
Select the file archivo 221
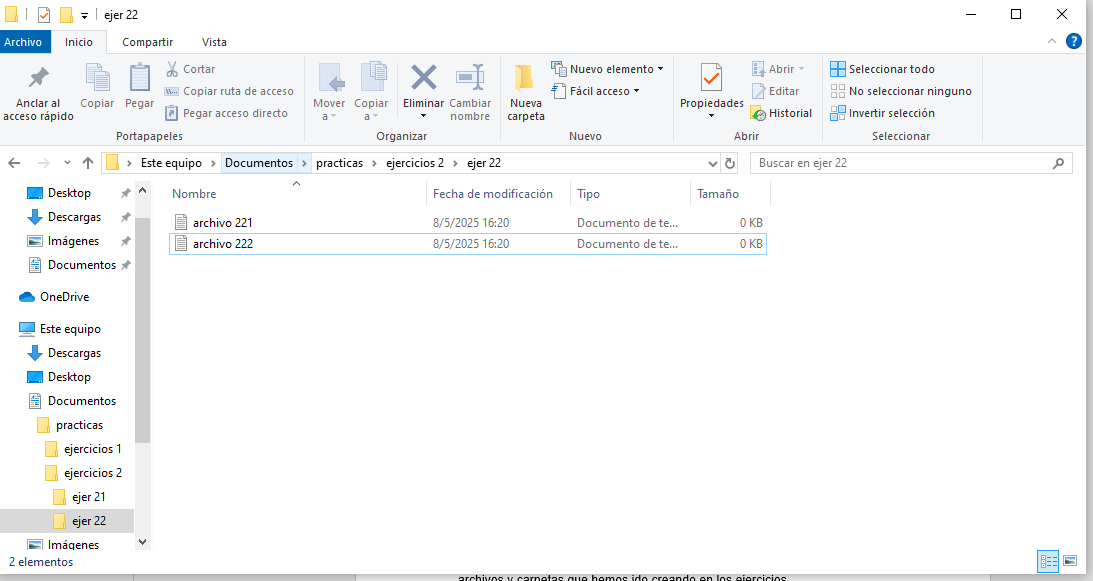pyautogui.click(x=223, y=222)
